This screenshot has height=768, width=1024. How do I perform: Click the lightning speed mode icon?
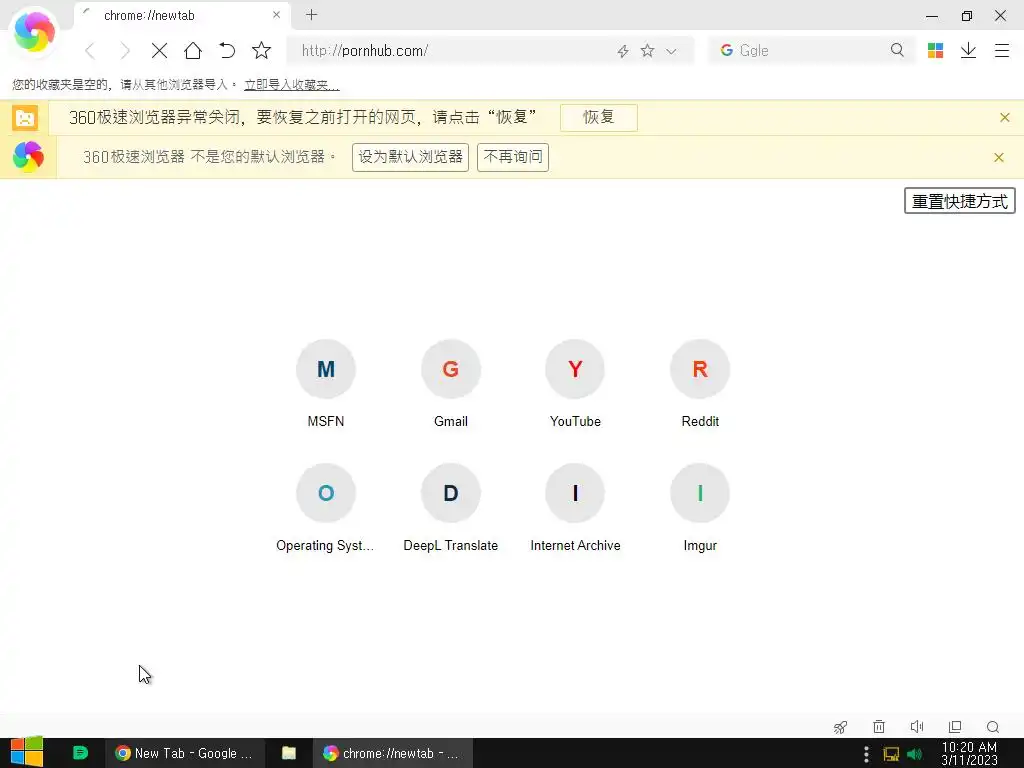coord(623,51)
